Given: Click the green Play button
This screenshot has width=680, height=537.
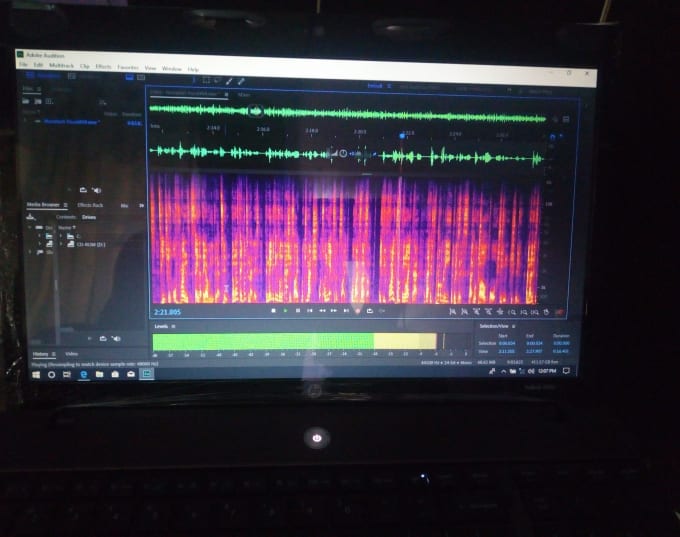Looking at the screenshot, I should [x=285, y=311].
